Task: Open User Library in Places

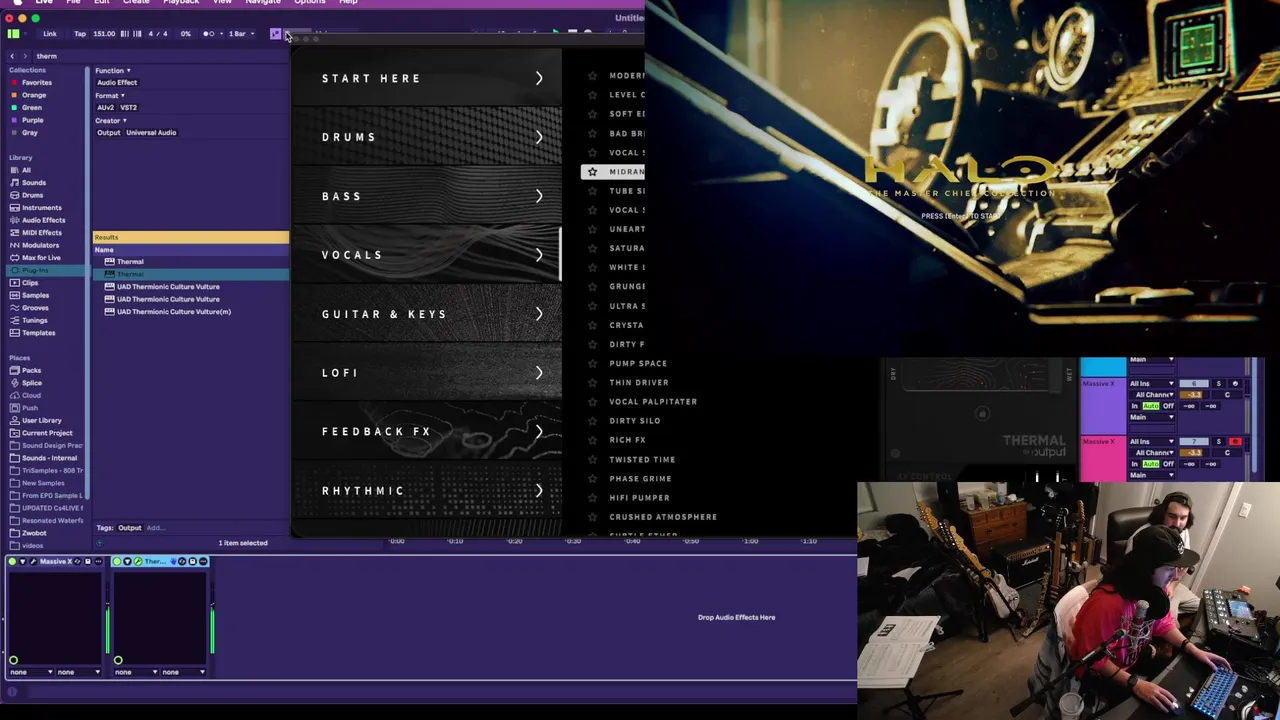Action: point(41,420)
